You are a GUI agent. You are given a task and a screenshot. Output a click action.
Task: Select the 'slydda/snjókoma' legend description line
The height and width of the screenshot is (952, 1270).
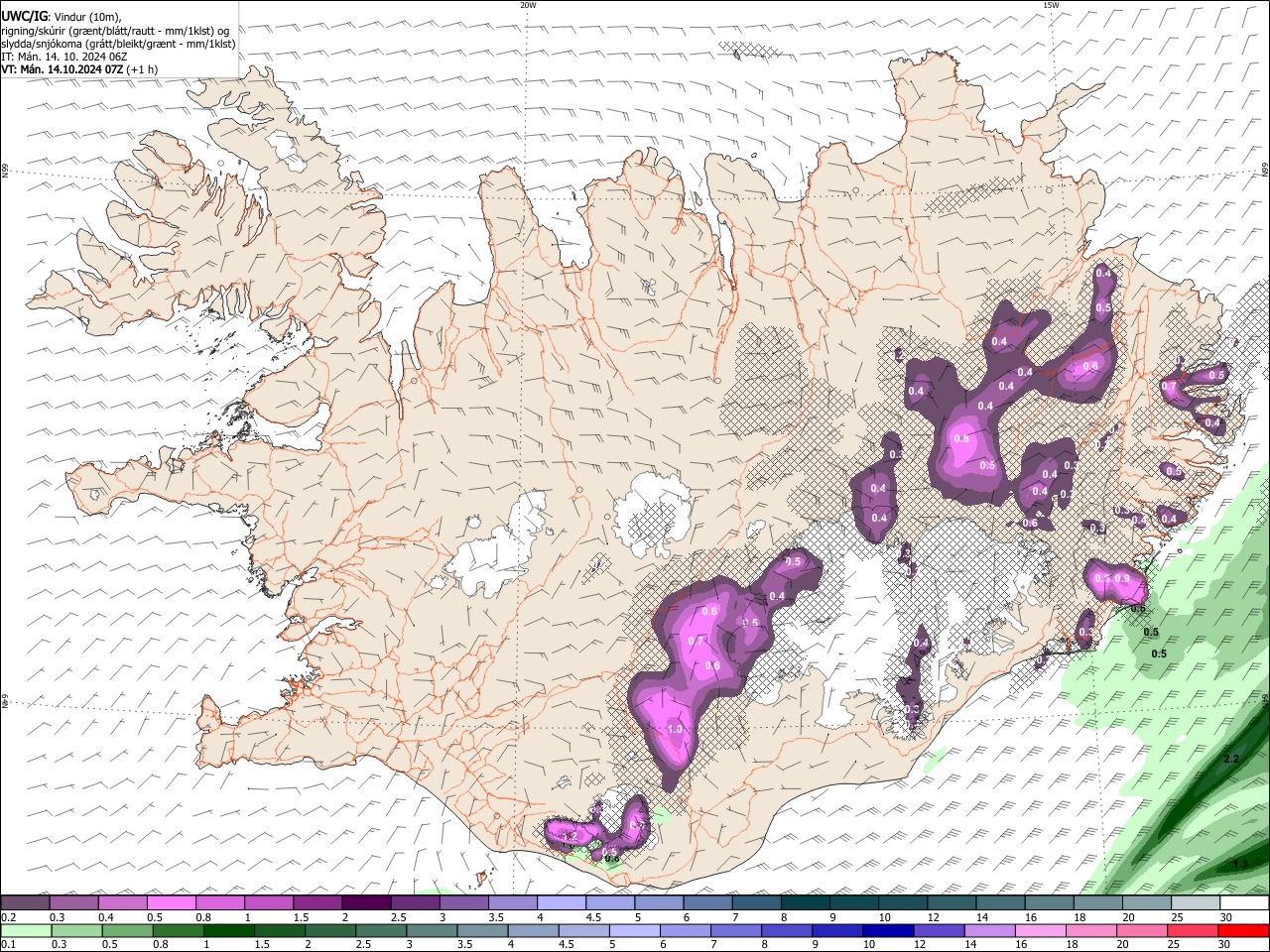point(118,44)
